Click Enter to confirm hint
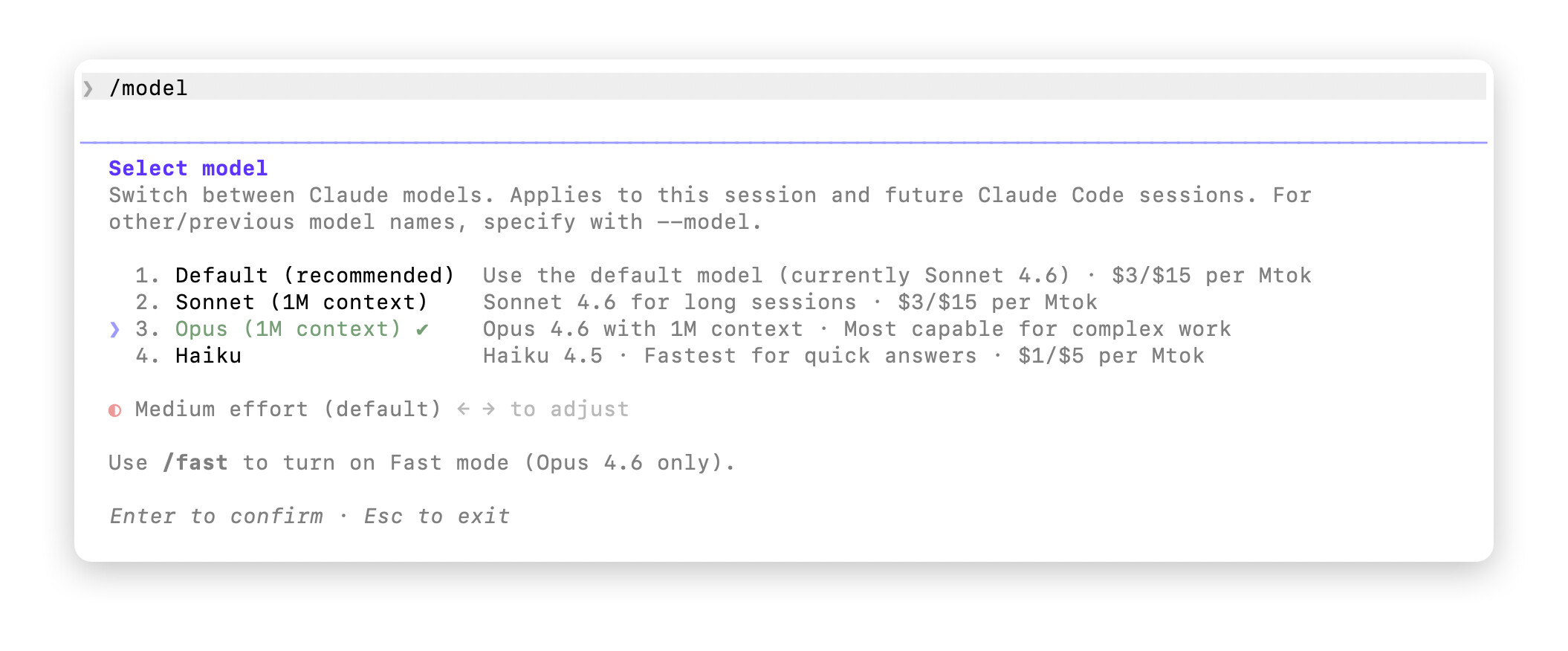Viewport: 1568px width, 651px height. click(x=216, y=516)
